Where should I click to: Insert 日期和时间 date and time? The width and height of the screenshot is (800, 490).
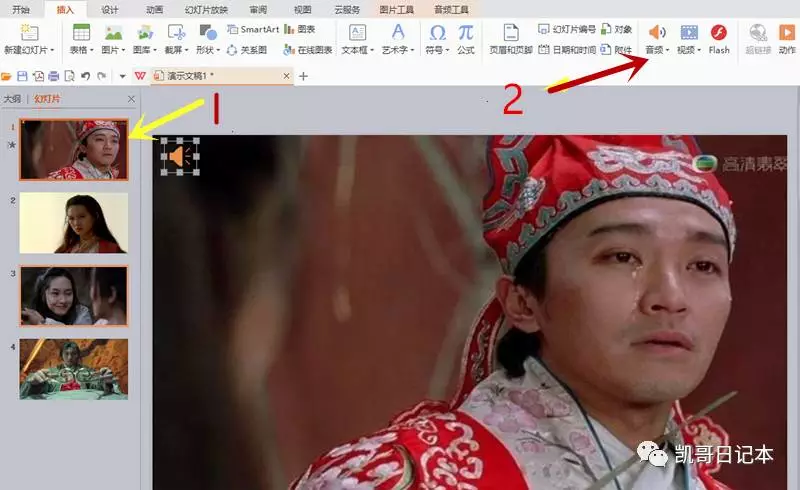(x=567, y=50)
